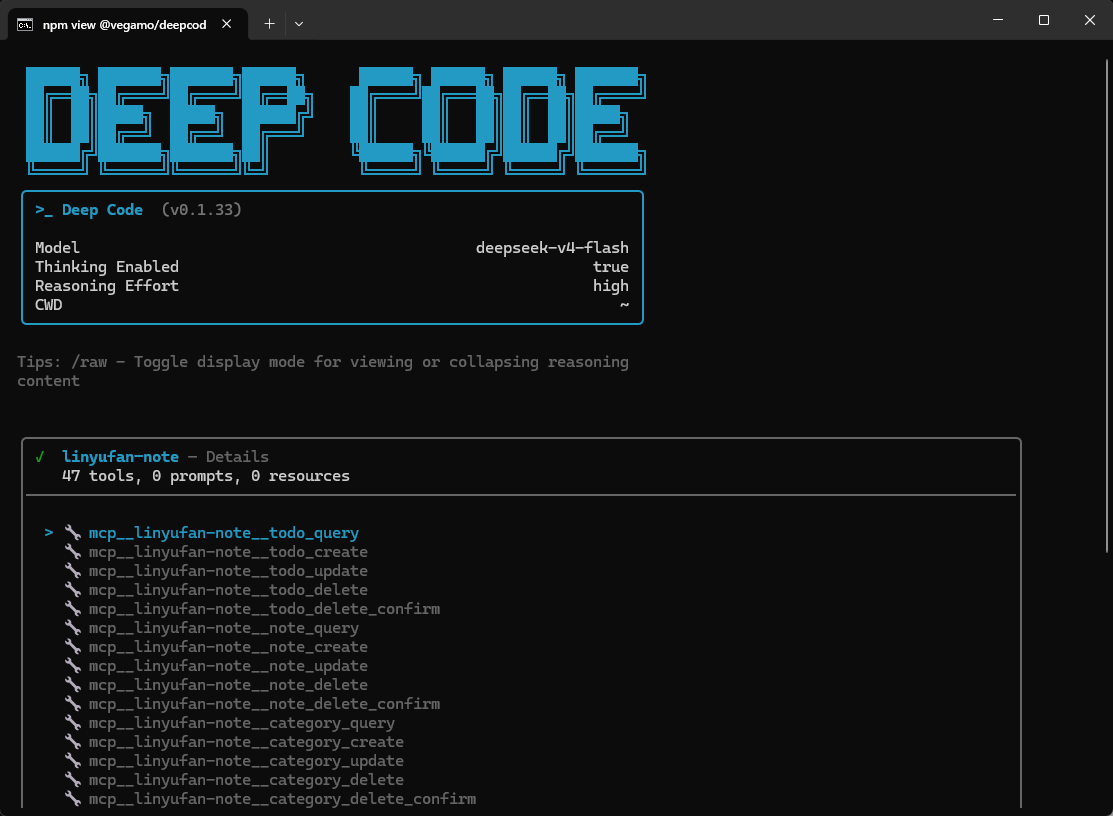
Task: Select mcp__linyufan-note__category_update tool
Action: pyautogui.click(x=246, y=761)
